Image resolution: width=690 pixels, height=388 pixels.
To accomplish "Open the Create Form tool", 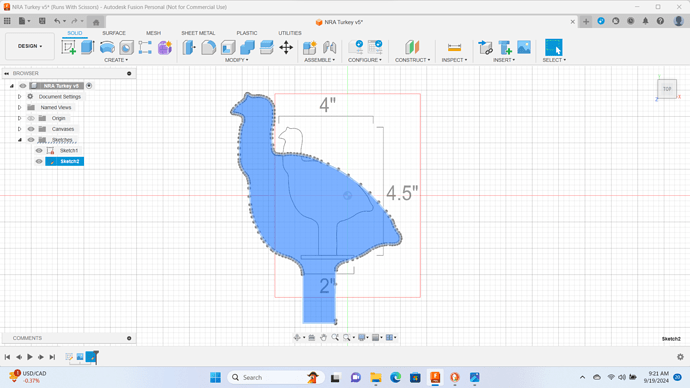I will (165, 47).
